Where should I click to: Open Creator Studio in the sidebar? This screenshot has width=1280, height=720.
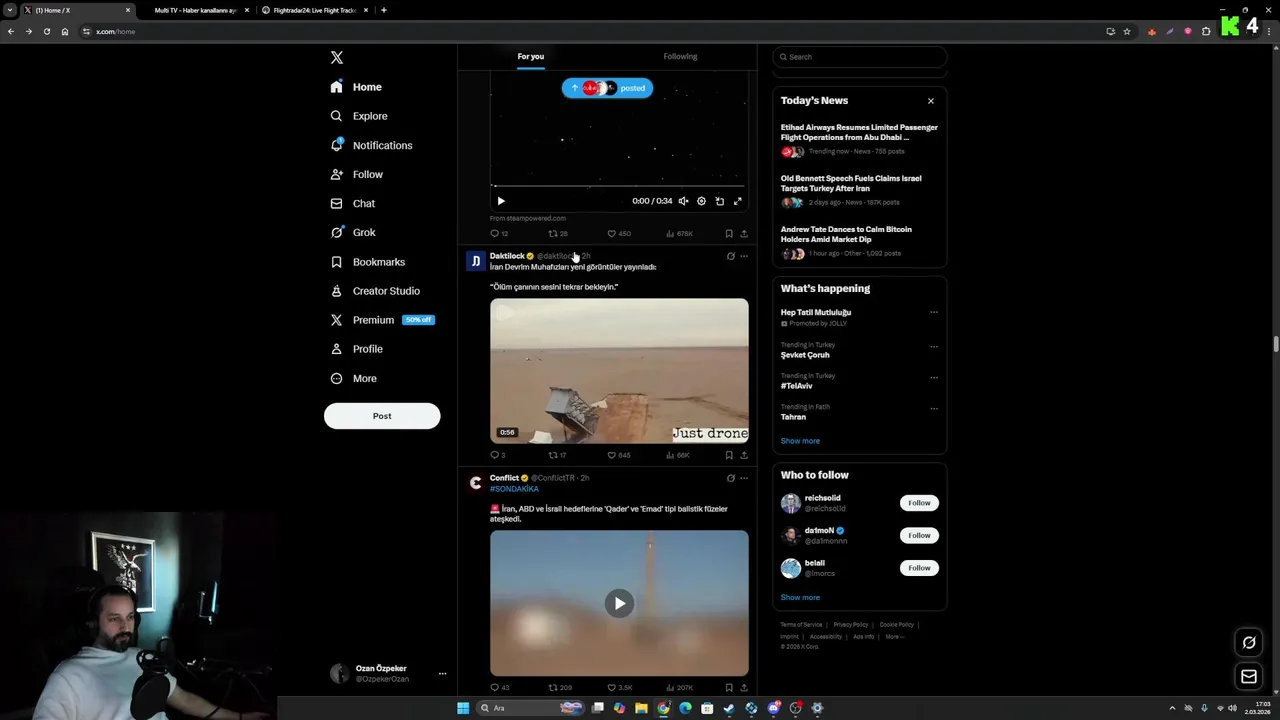[x=375, y=291]
